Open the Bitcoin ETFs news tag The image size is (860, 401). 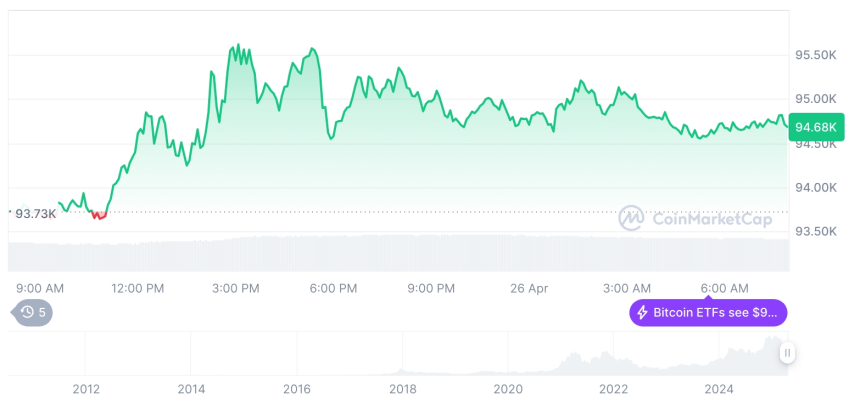click(708, 313)
